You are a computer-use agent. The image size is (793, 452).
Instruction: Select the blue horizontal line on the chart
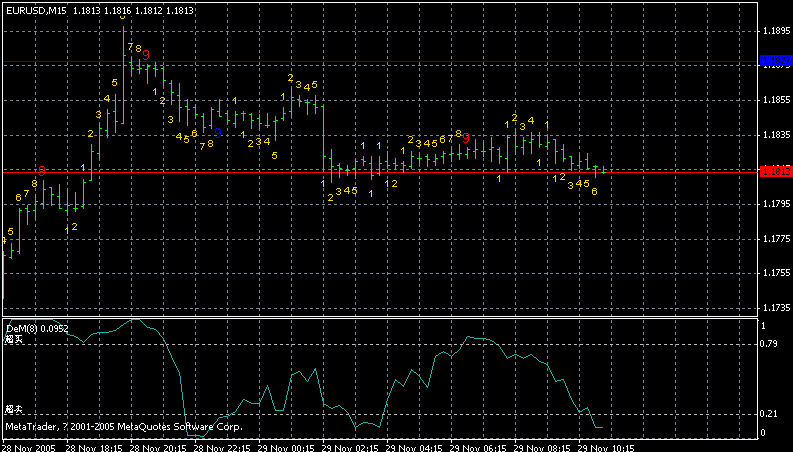(x=400, y=62)
